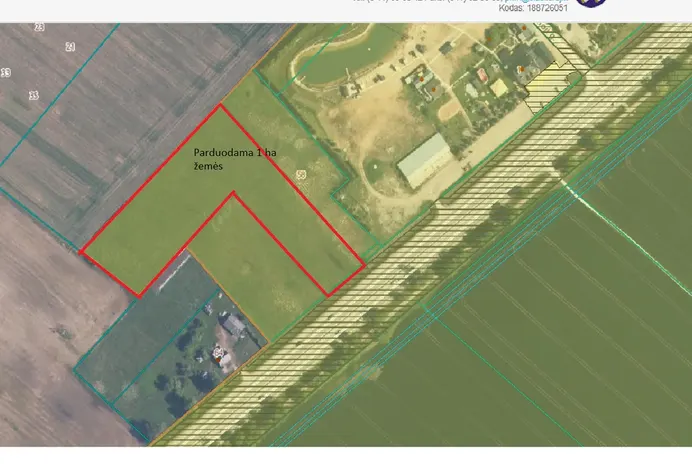Viewport: 692px width, 476px height.
Task: Select the small yellow hatched plot near houses
Action: coord(549,88)
